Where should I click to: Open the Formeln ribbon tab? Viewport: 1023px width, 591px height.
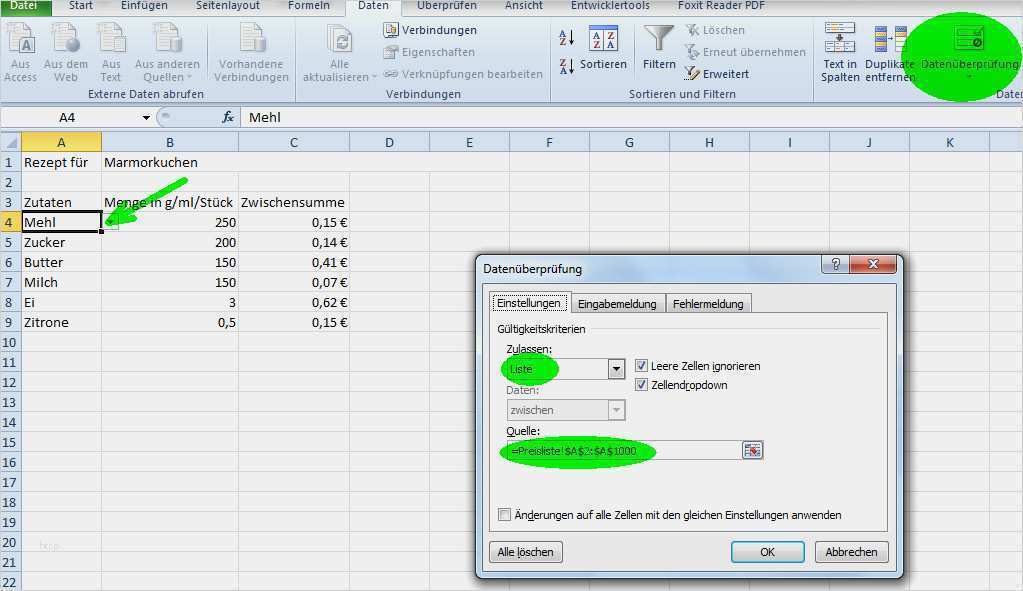pos(309,6)
